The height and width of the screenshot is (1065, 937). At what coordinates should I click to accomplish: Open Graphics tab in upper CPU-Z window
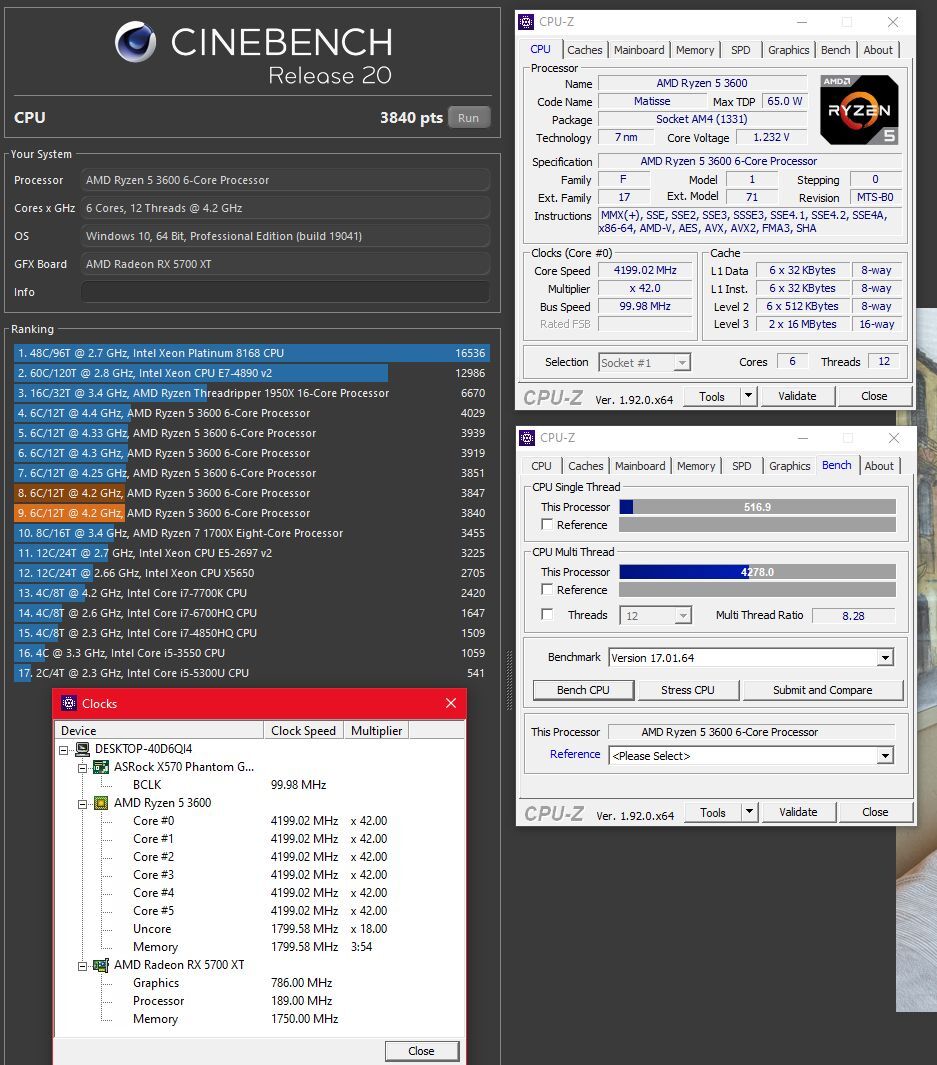click(788, 50)
